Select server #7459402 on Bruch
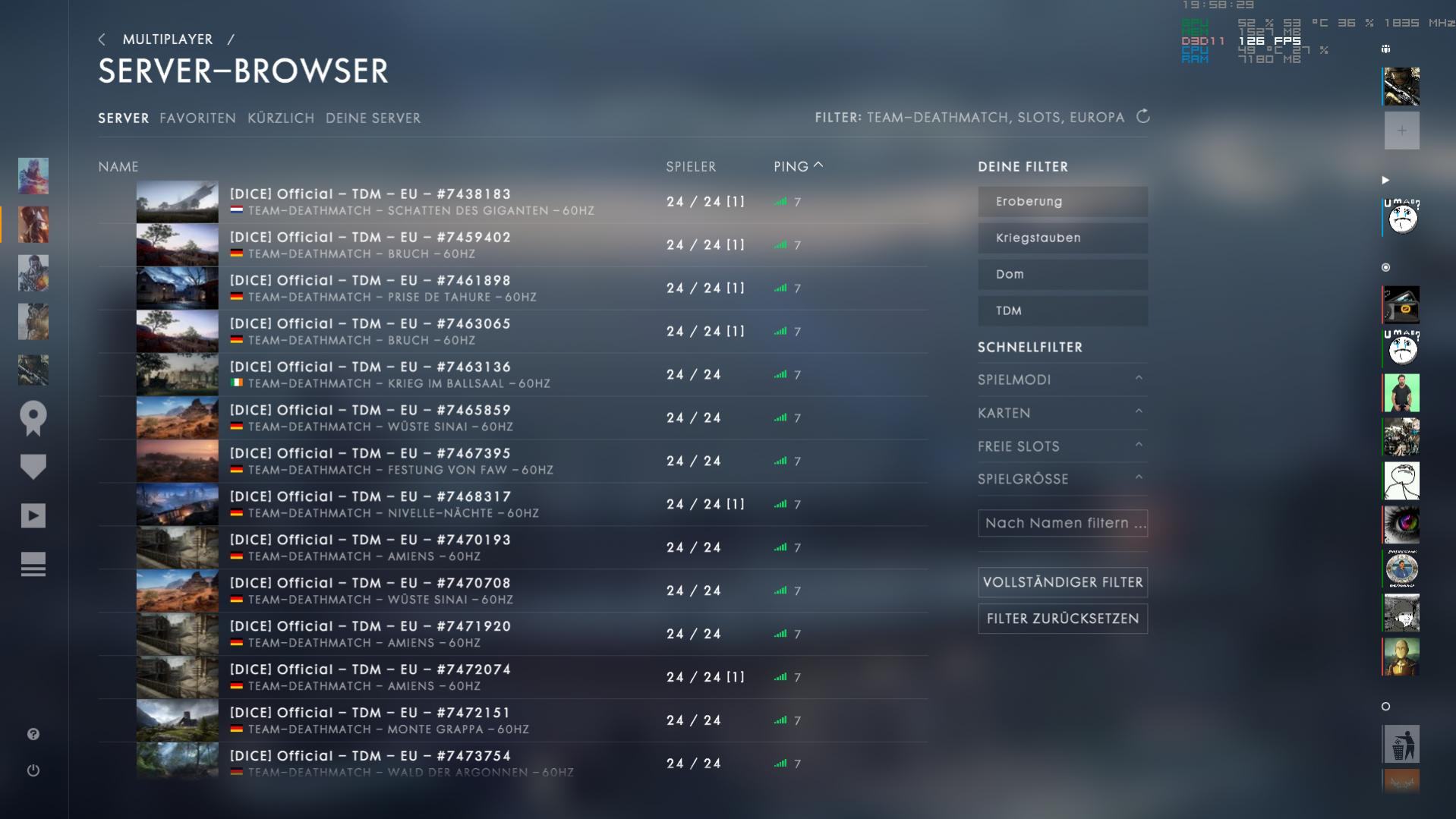This screenshot has width=1456, height=819. tap(512, 245)
